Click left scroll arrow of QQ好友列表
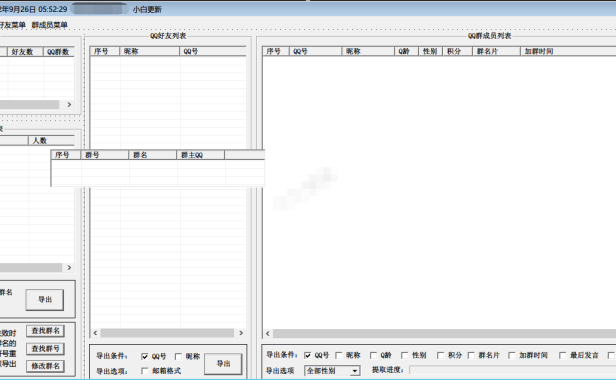 [x=95, y=333]
